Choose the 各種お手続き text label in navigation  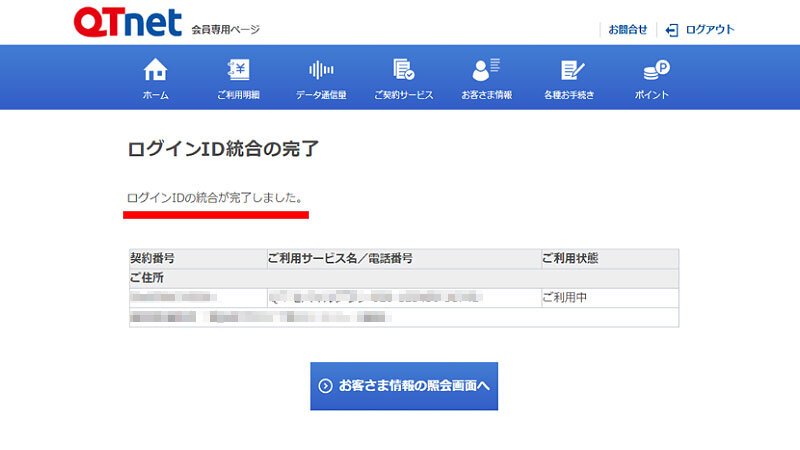click(x=569, y=95)
